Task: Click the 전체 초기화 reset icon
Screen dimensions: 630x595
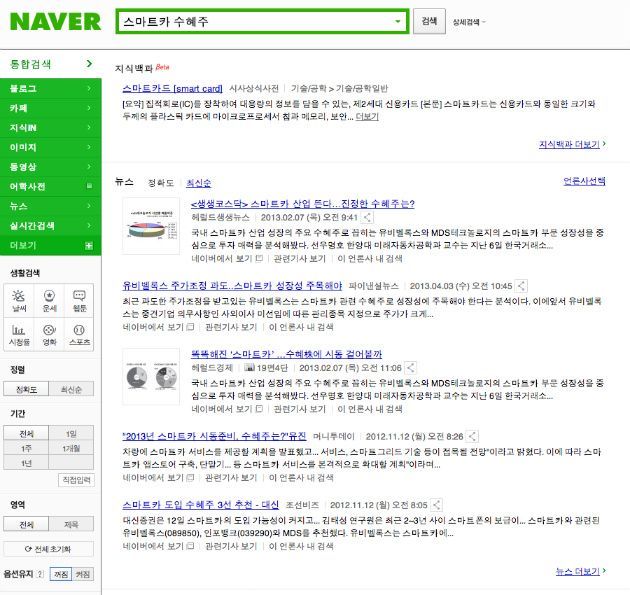Action: (x=29, y=549)
